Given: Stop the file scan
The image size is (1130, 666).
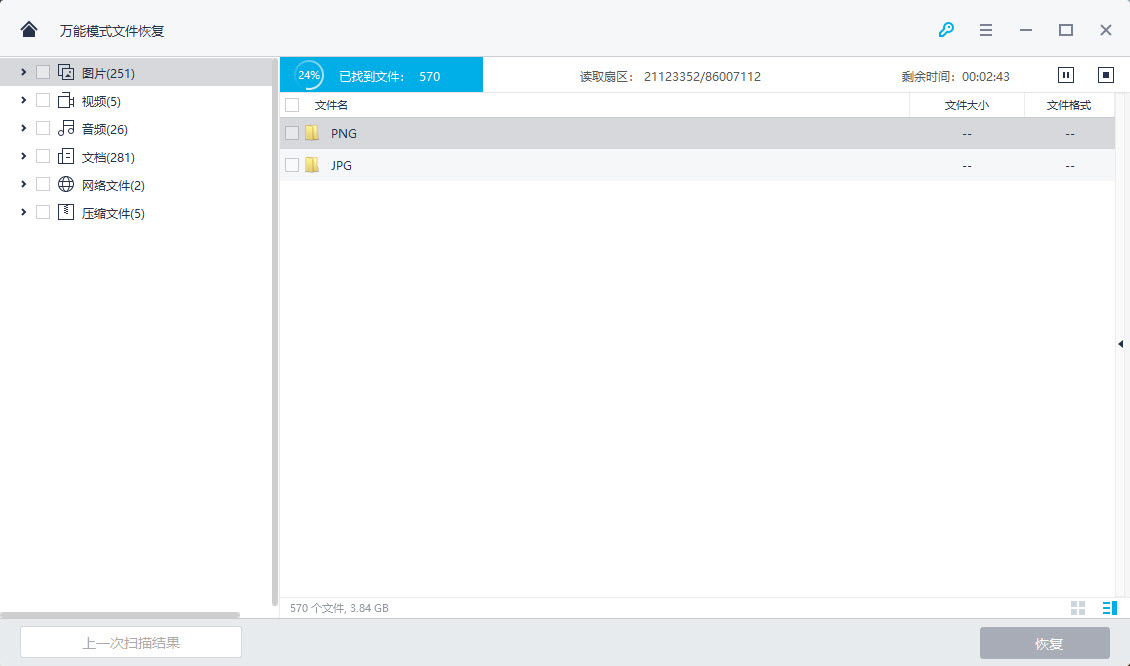Looking at the screenshot, I should (1105, 75).
